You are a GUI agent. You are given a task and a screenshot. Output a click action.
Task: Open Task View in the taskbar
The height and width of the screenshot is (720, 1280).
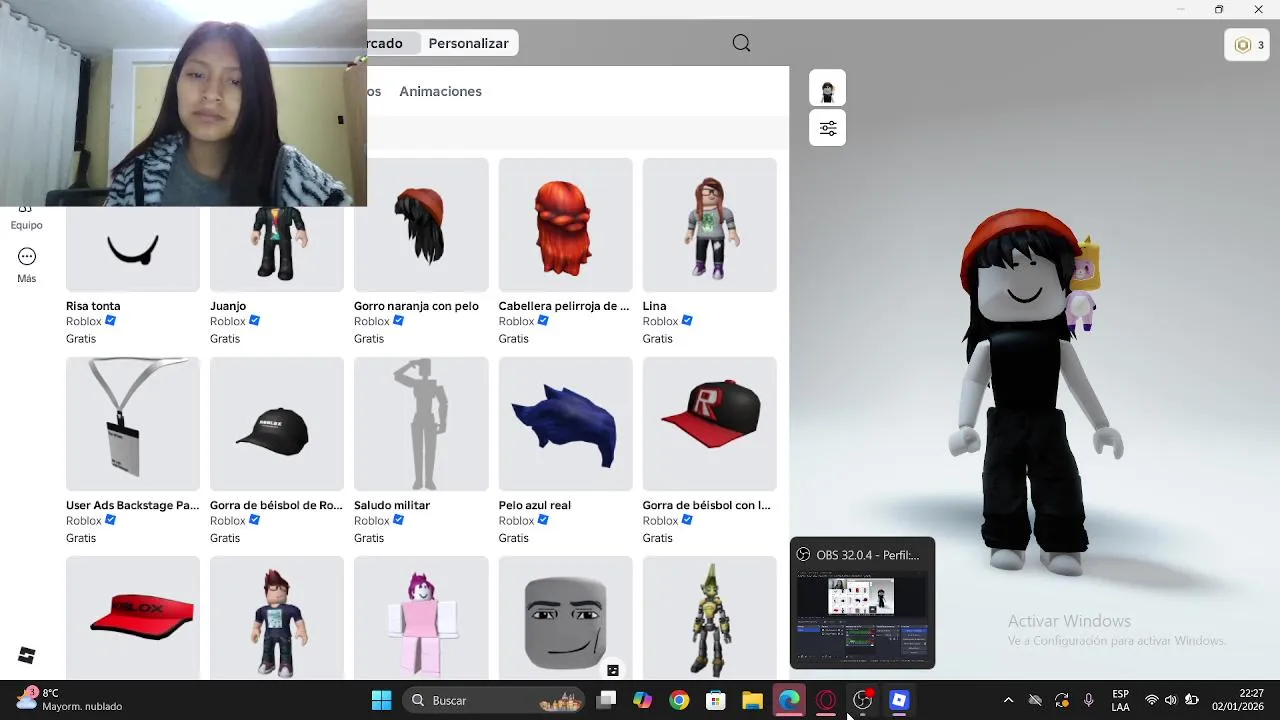point(606,700)
